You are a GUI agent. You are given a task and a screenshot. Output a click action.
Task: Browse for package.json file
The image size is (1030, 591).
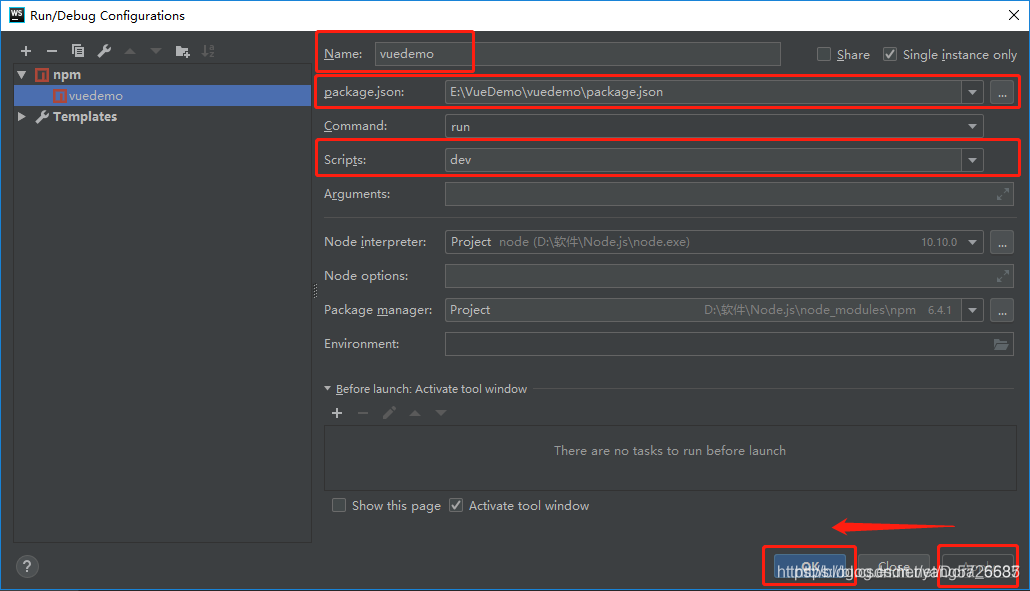pos(1002,93)
